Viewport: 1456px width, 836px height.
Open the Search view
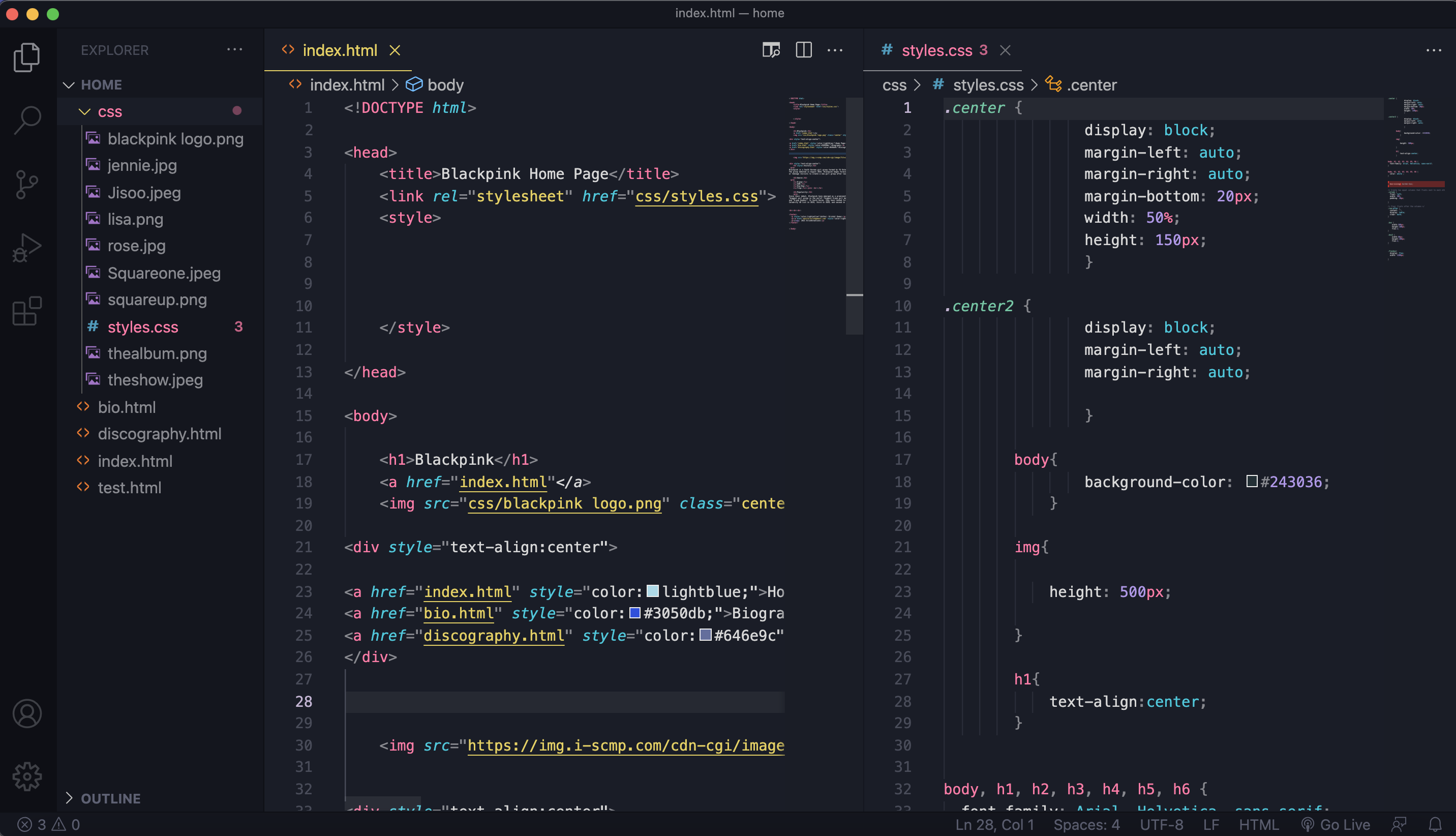click(27, 121)
